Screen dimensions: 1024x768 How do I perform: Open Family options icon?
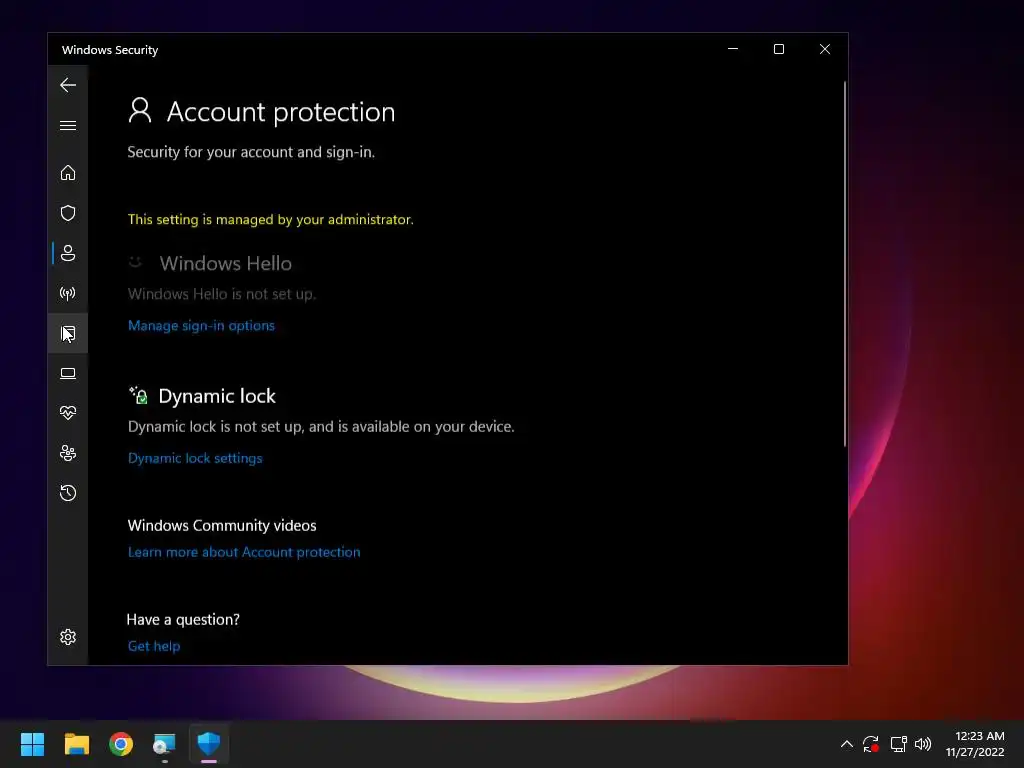pyautogui.click(x=68, y=453)
